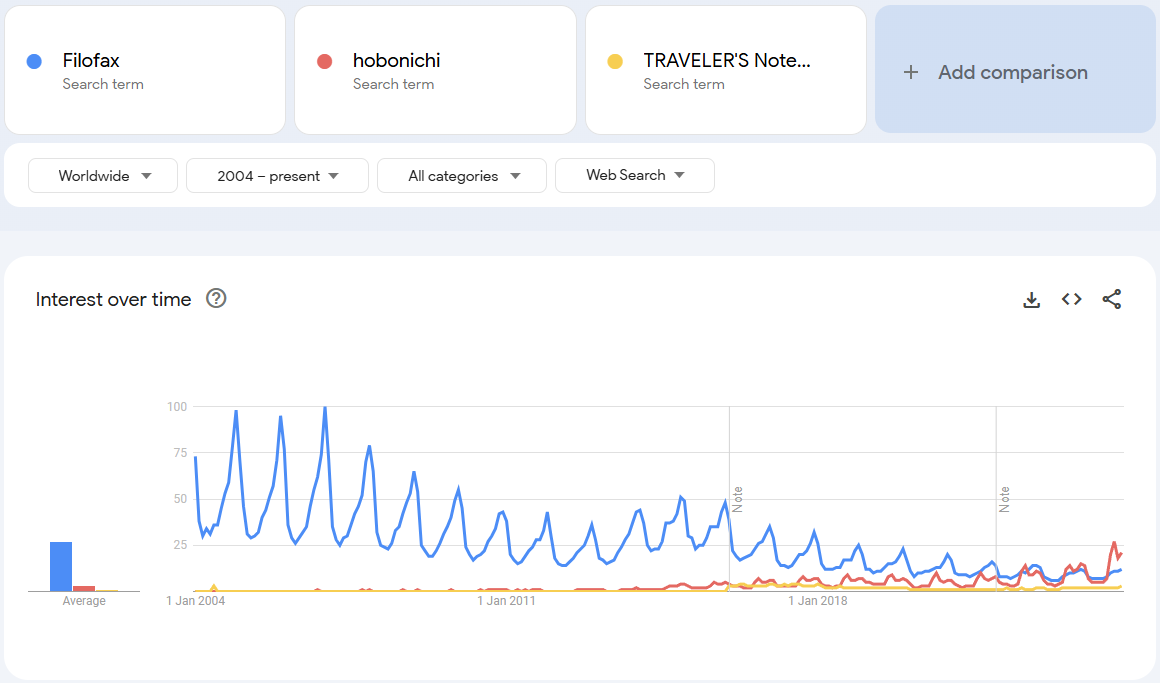Share the interest over time chart
Image resolution: width=1160 pixels, height=683 pixels.
point(1111,299)
